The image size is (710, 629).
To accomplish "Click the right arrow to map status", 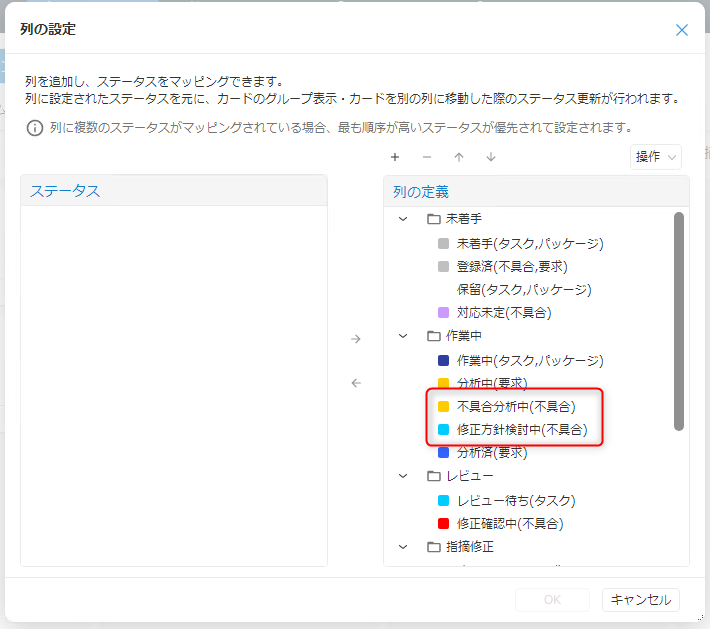I will pyautogui.click(x=355, y=339).
